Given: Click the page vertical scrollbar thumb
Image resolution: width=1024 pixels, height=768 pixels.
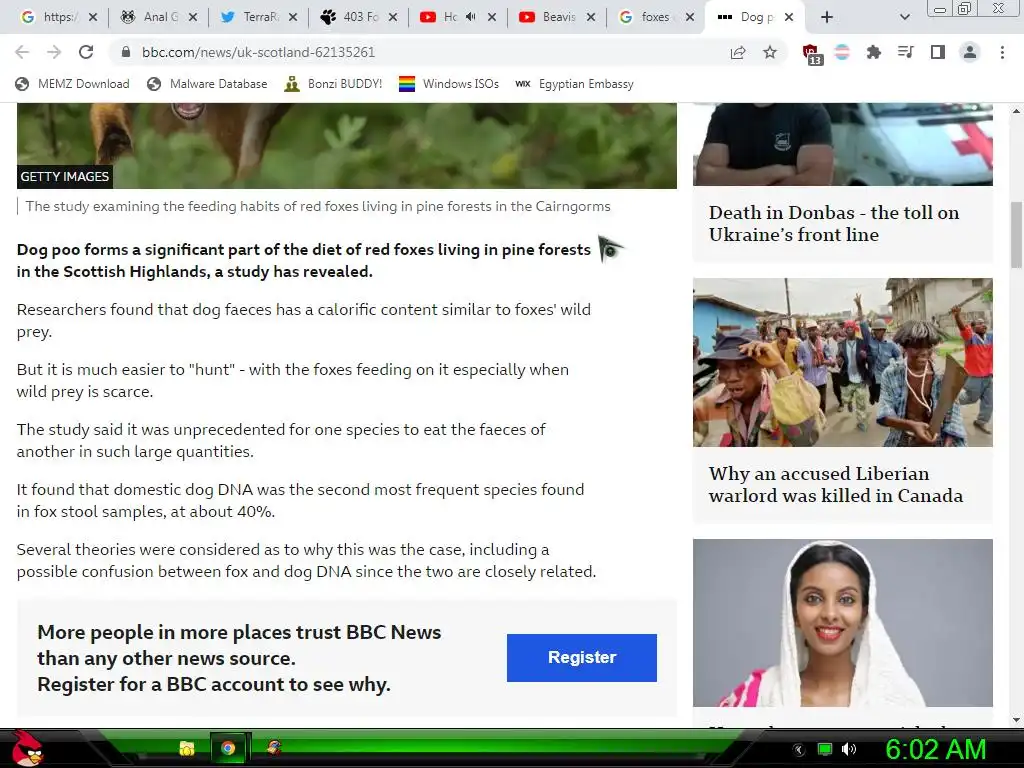Looking at the screenshot, I should [1016, 235].
